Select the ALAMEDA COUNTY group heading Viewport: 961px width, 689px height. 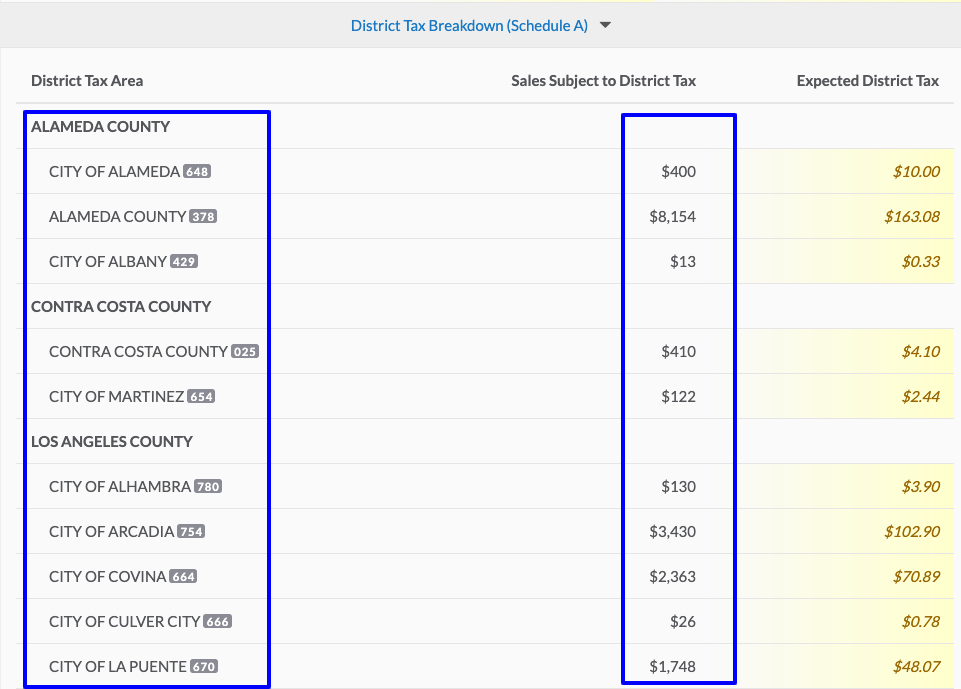(x=101, y=127)
